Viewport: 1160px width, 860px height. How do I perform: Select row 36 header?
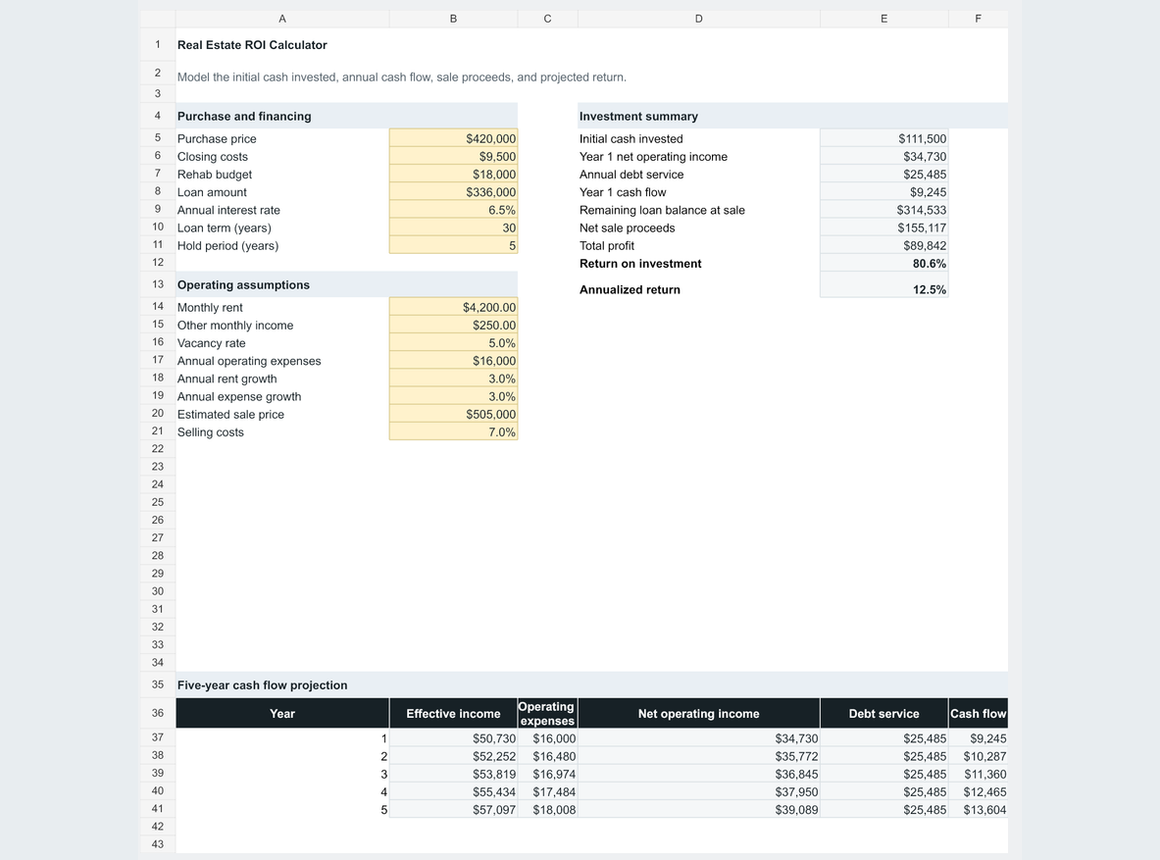click(x=158, y=713)
